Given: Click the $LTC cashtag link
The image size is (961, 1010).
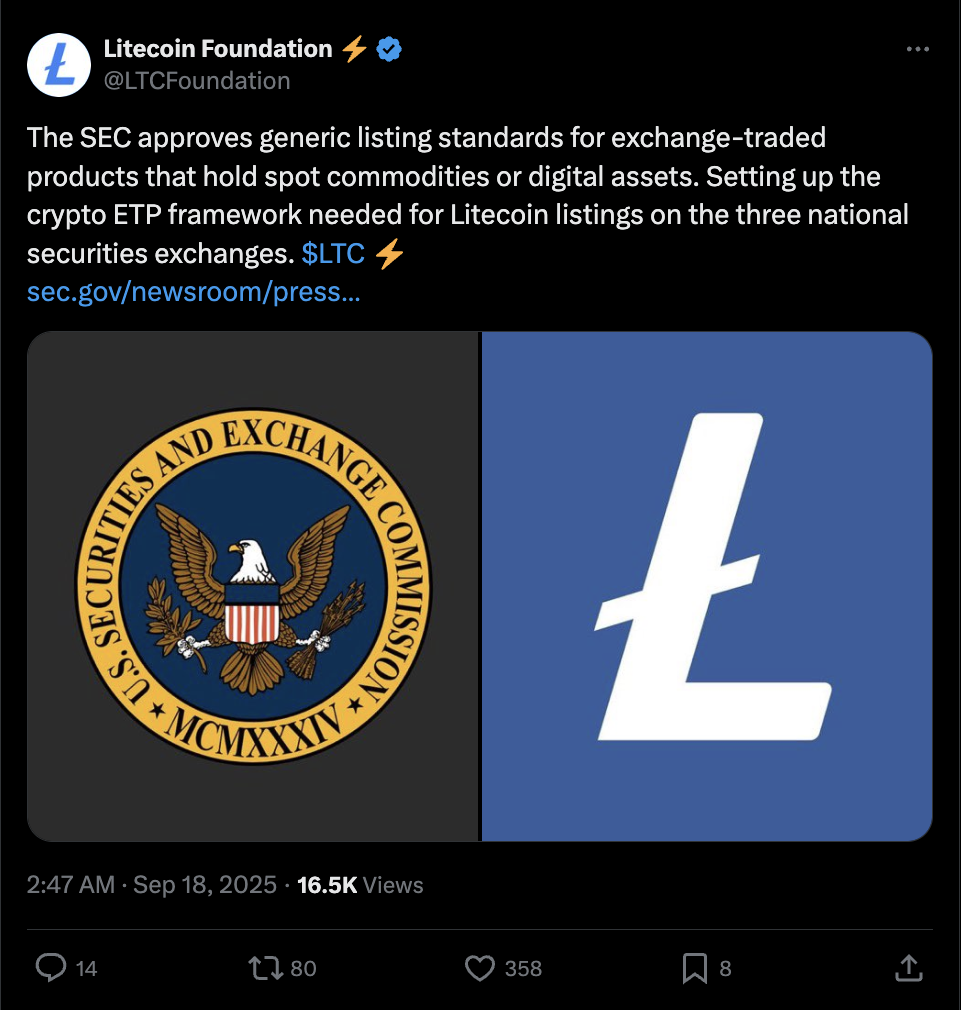Looking at the screenshot, I should [333, 253].
